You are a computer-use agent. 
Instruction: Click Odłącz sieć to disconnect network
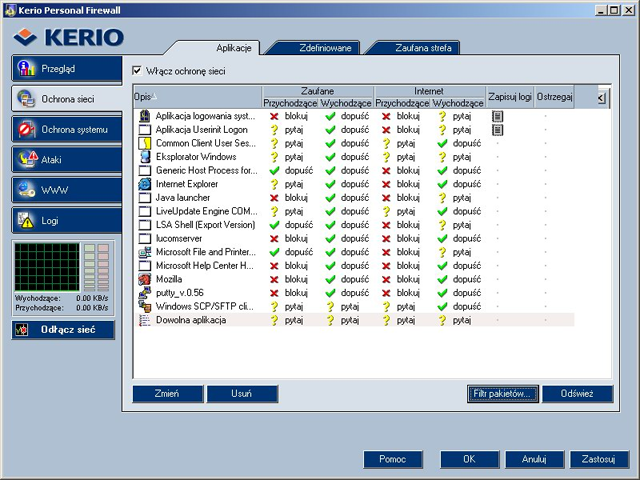[x=63, y=330]
